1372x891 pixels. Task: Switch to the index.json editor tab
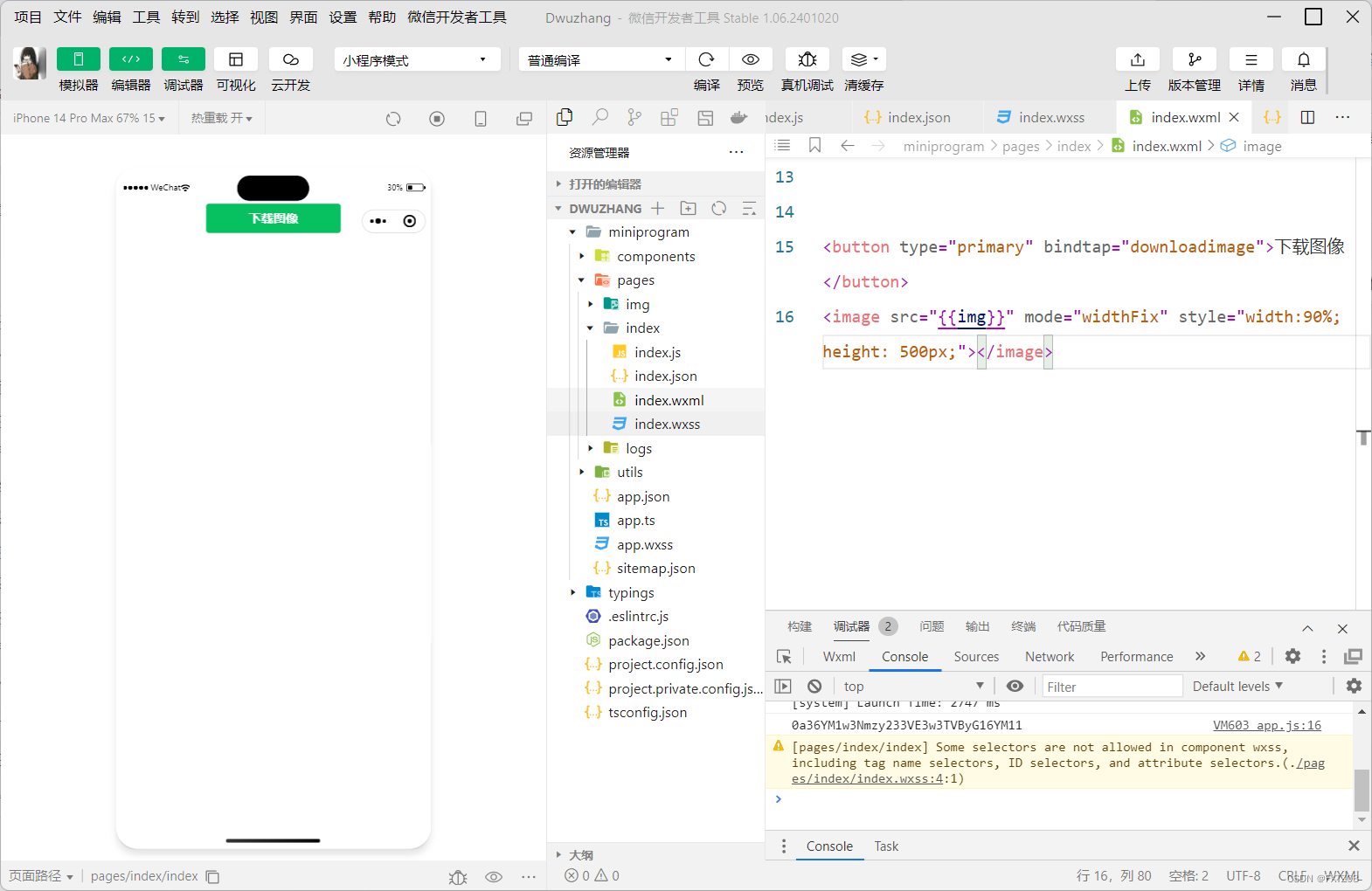[918, 118]
